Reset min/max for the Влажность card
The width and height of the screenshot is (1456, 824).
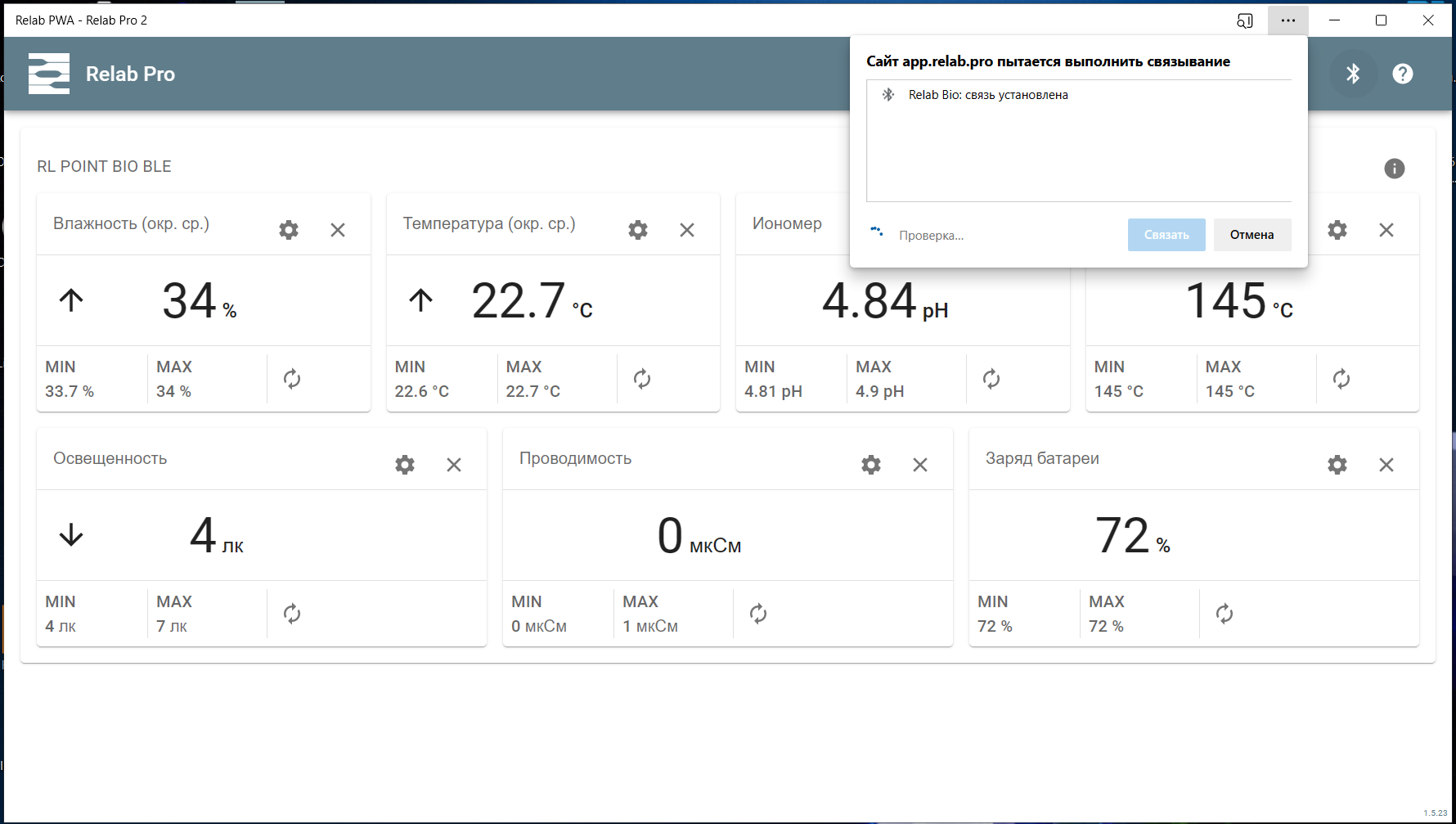[x=292, y=379]
